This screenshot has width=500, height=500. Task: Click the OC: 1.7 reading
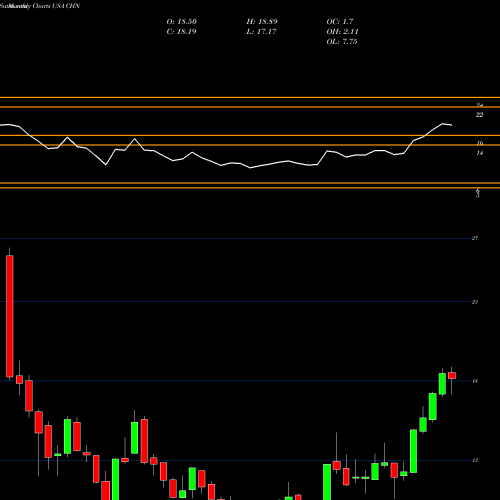(x=340, y=22)
